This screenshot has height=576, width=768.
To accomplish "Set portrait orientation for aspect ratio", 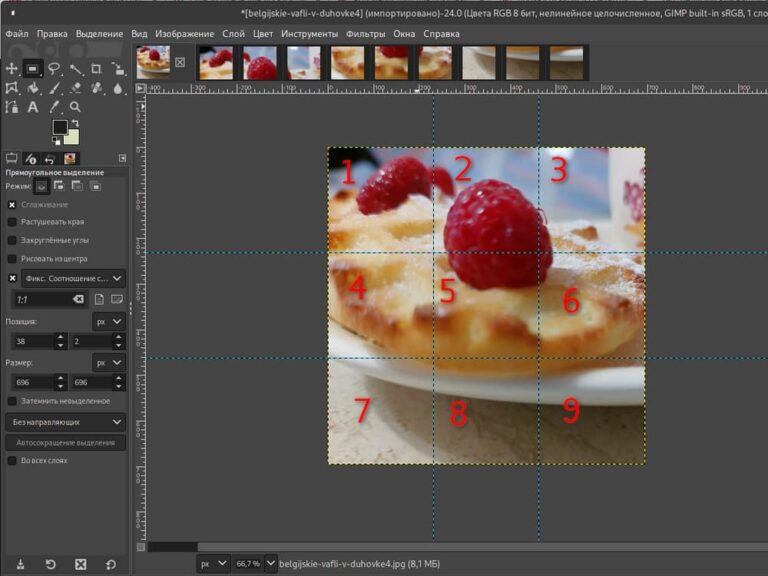I will click(x=99, y=299).
